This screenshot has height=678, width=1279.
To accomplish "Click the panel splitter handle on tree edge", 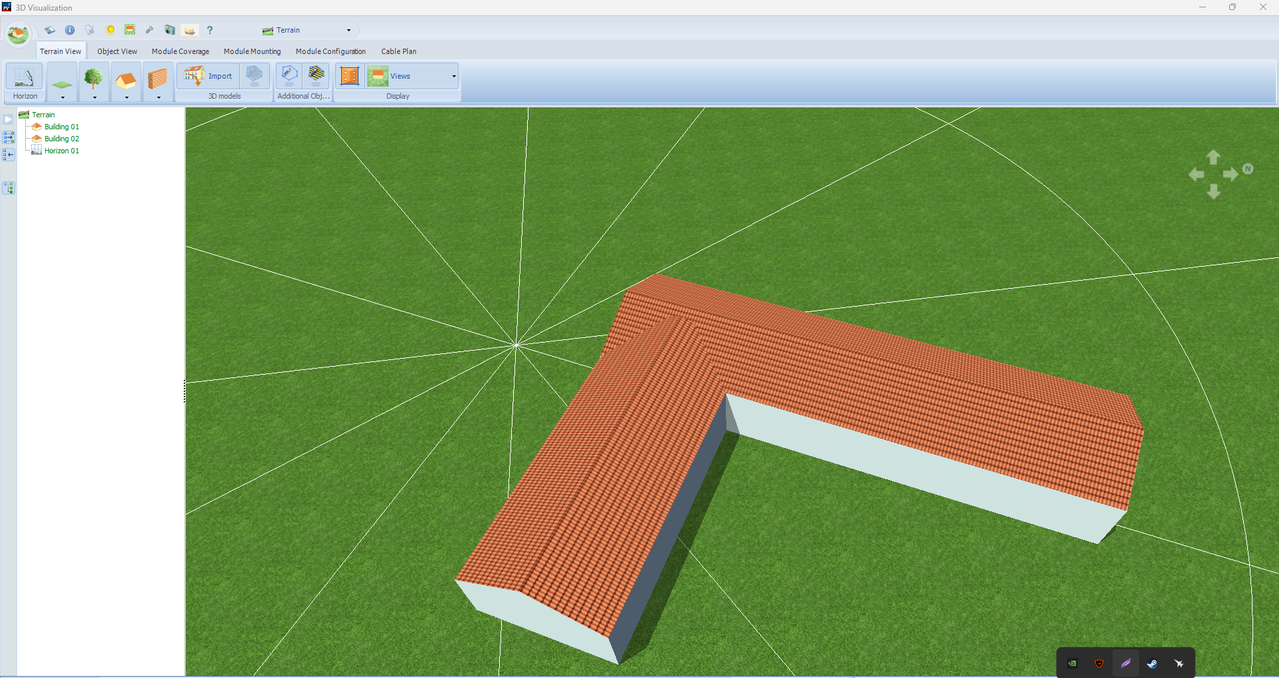I will 185,391.
